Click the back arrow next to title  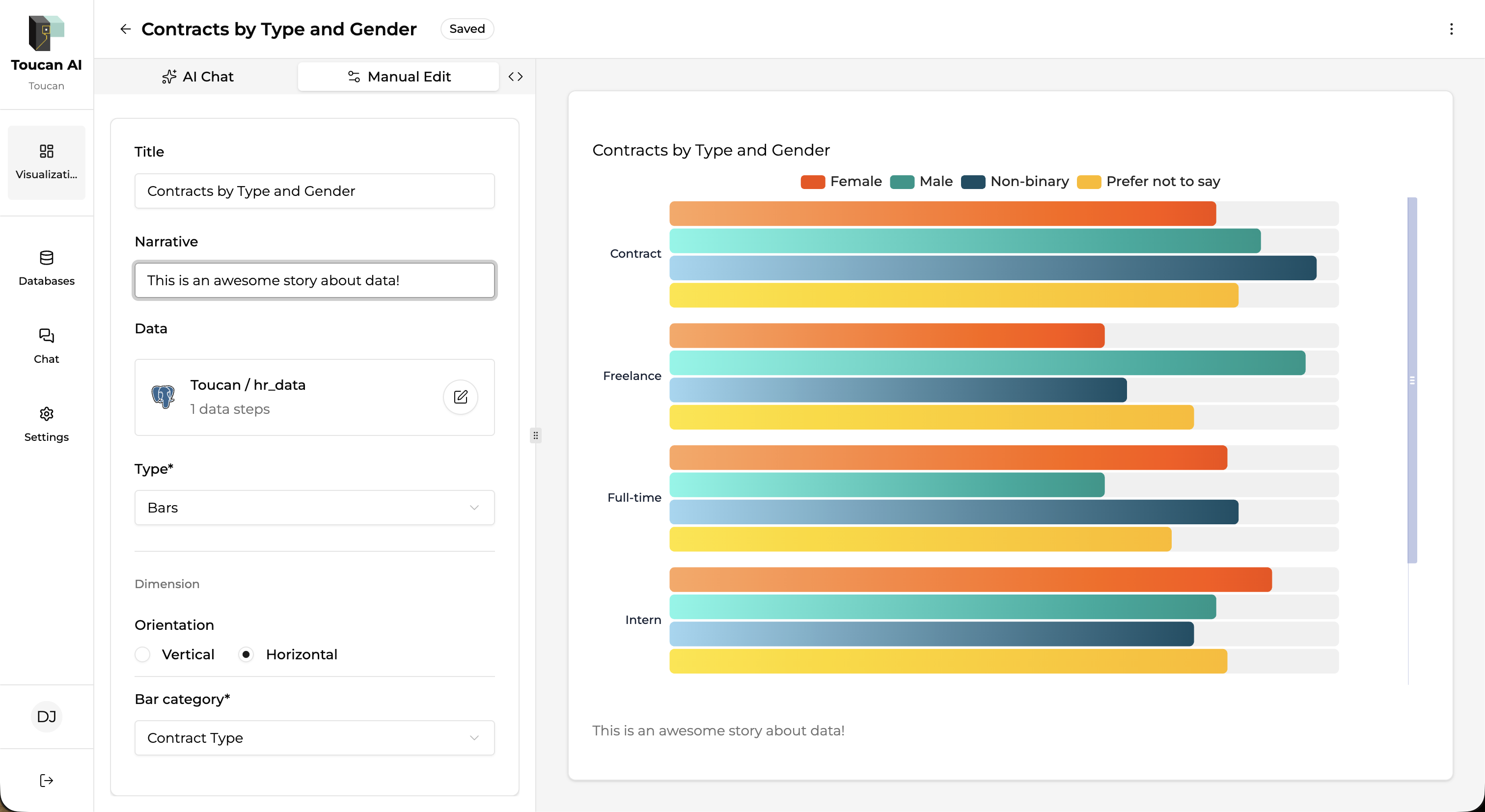(x=125, y=29)
